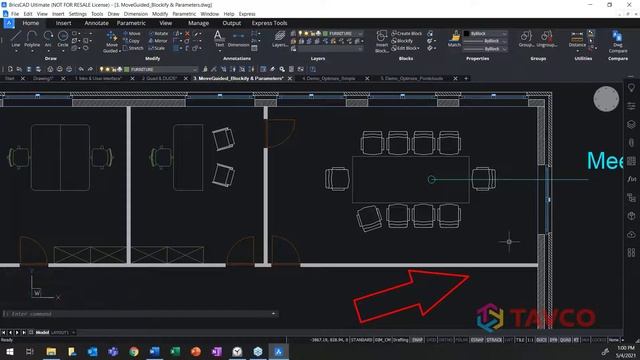
Task: Open the Layers panel button
Action: [x=280, y=39]
